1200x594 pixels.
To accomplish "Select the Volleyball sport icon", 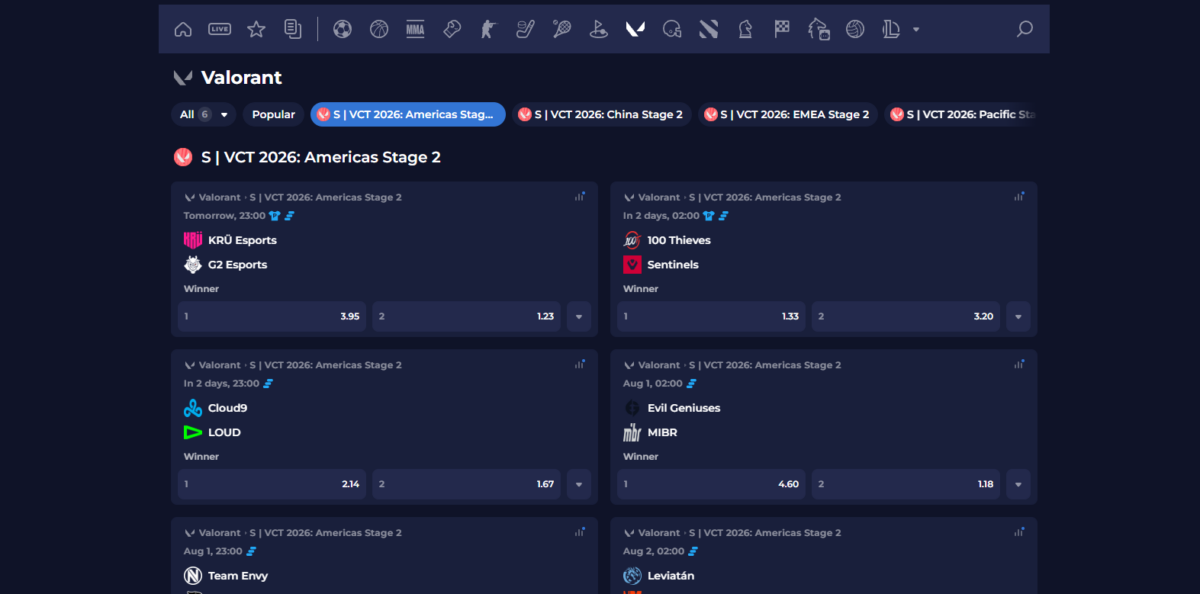I will [x=854, y=29].
